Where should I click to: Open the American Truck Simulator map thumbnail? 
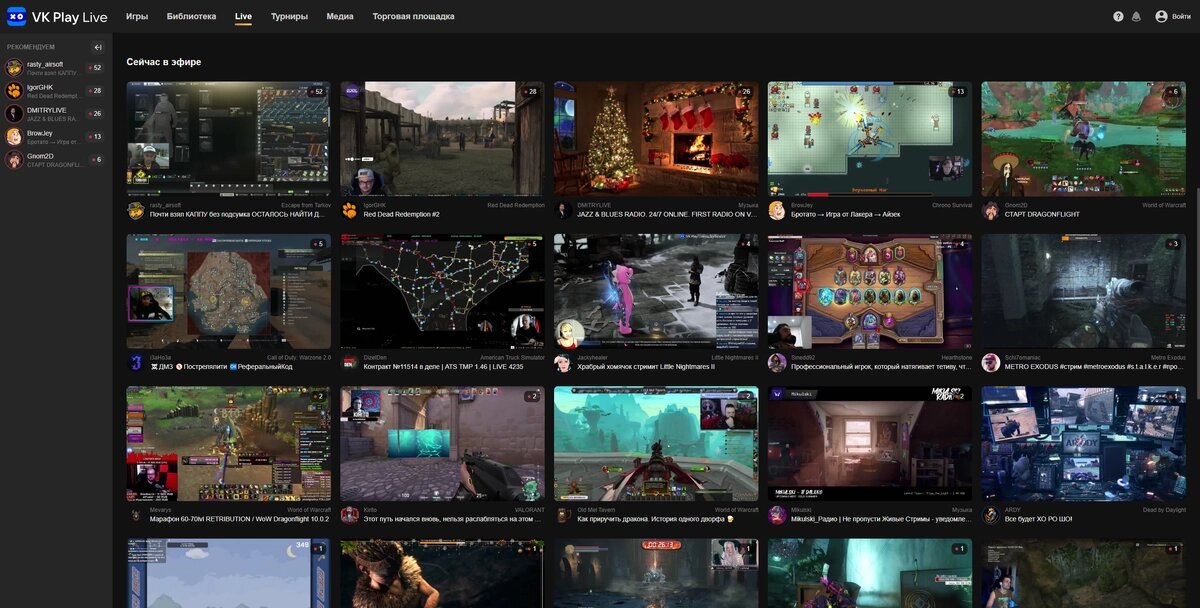(442, 291)
